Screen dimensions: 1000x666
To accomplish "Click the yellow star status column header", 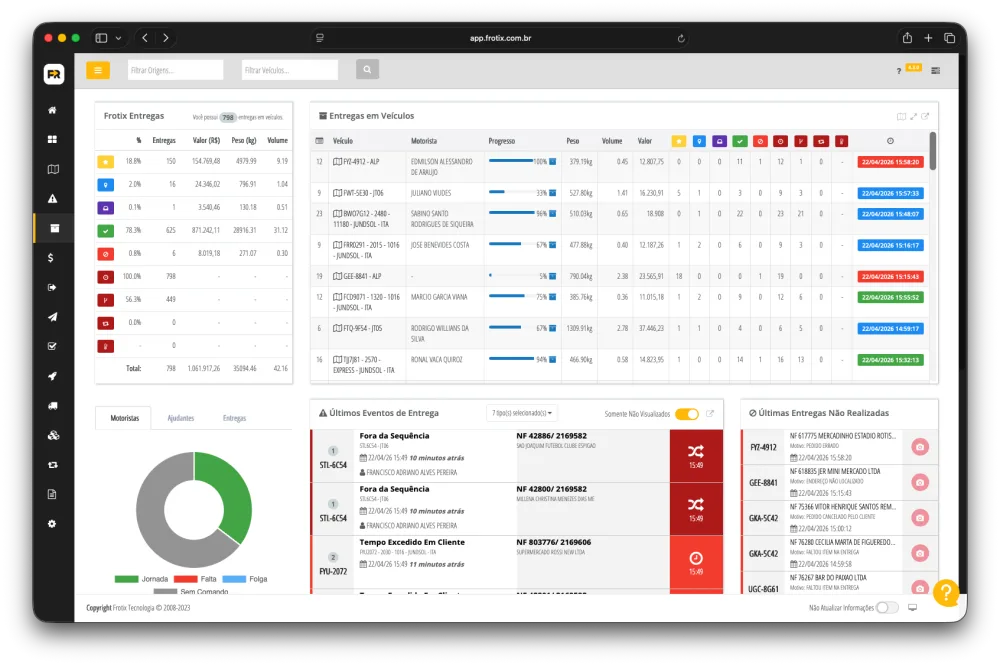I will tap(679, 141).
